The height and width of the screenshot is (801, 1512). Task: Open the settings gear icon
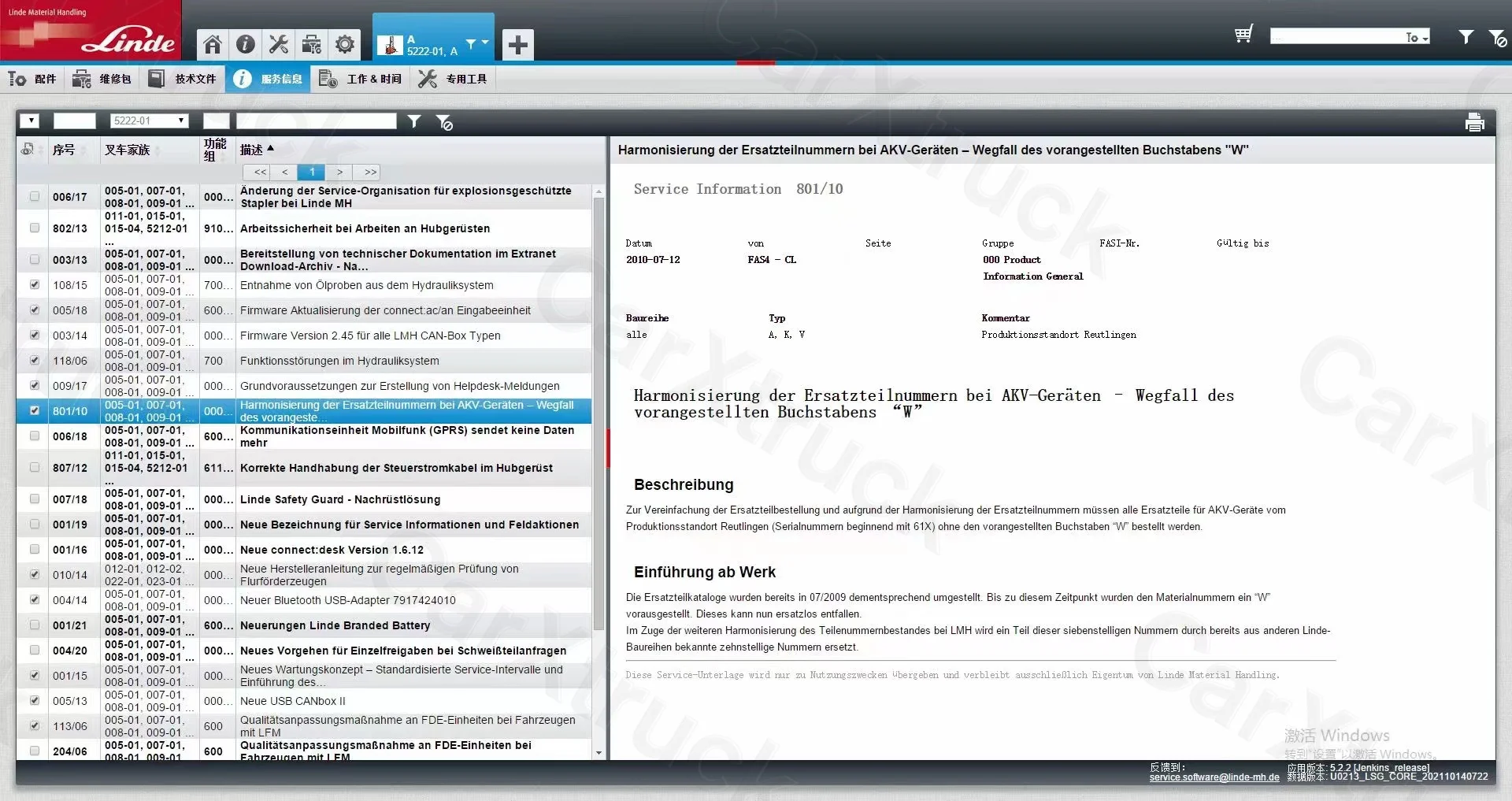[x=345, y=44]
